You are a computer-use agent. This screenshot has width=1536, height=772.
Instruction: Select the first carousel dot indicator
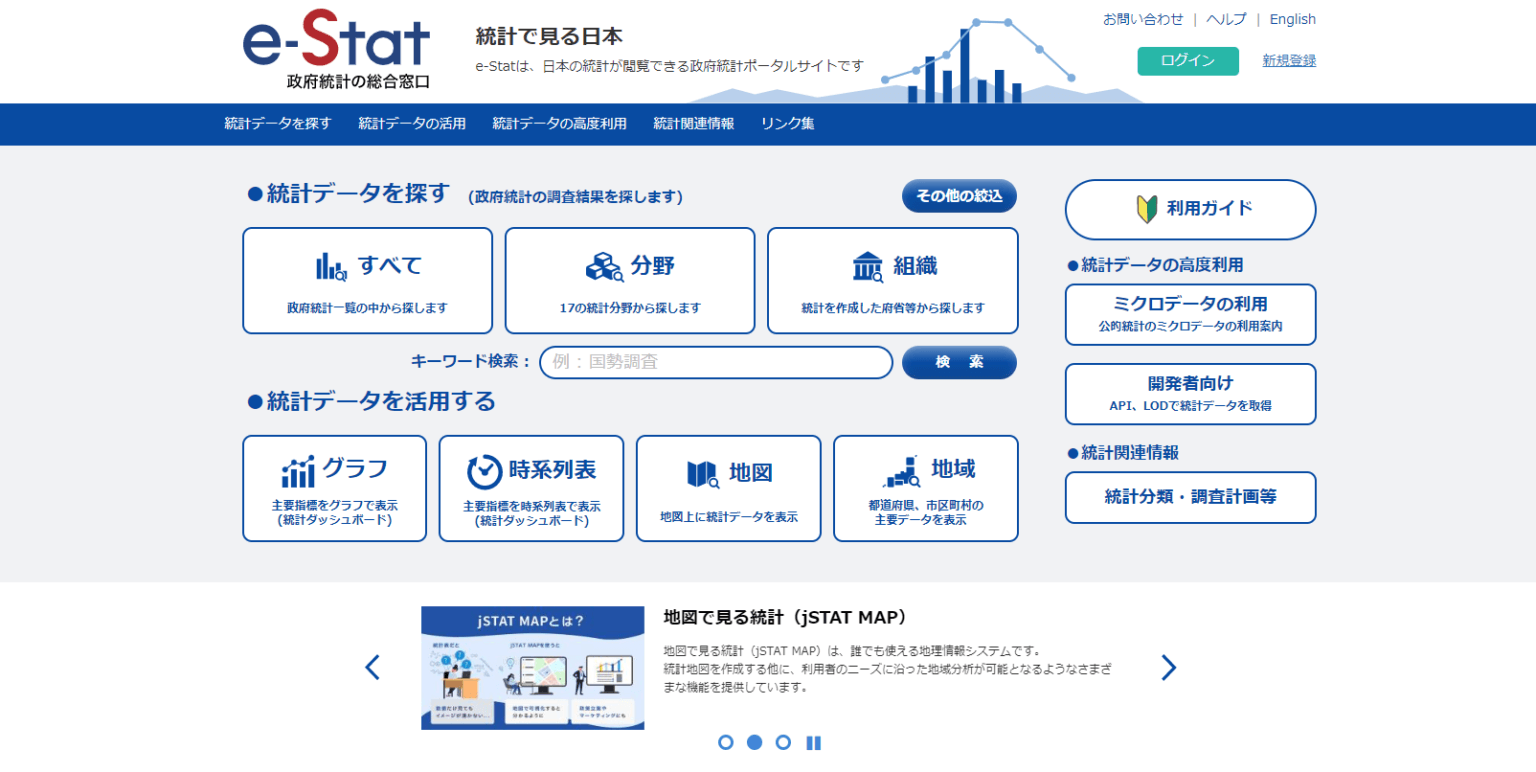pos(726,742)
